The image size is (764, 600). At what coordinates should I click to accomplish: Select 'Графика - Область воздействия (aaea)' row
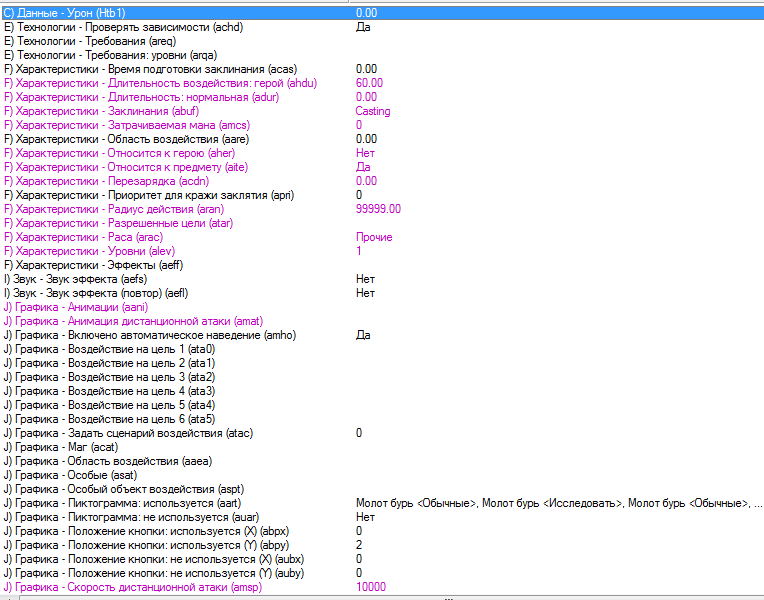coord(382,462)
